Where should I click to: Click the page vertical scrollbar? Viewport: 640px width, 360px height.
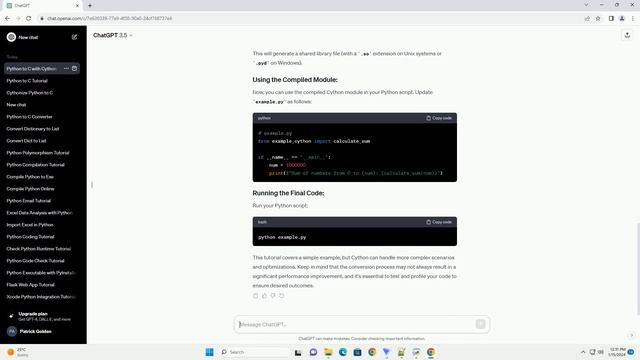(x=638, y=269)
